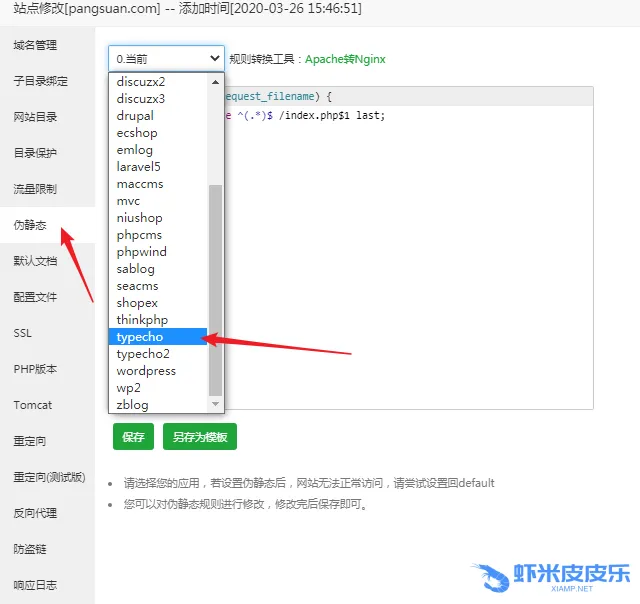
Task: Pick thinkphp rewrite rule option
Action: pos(142,320)
